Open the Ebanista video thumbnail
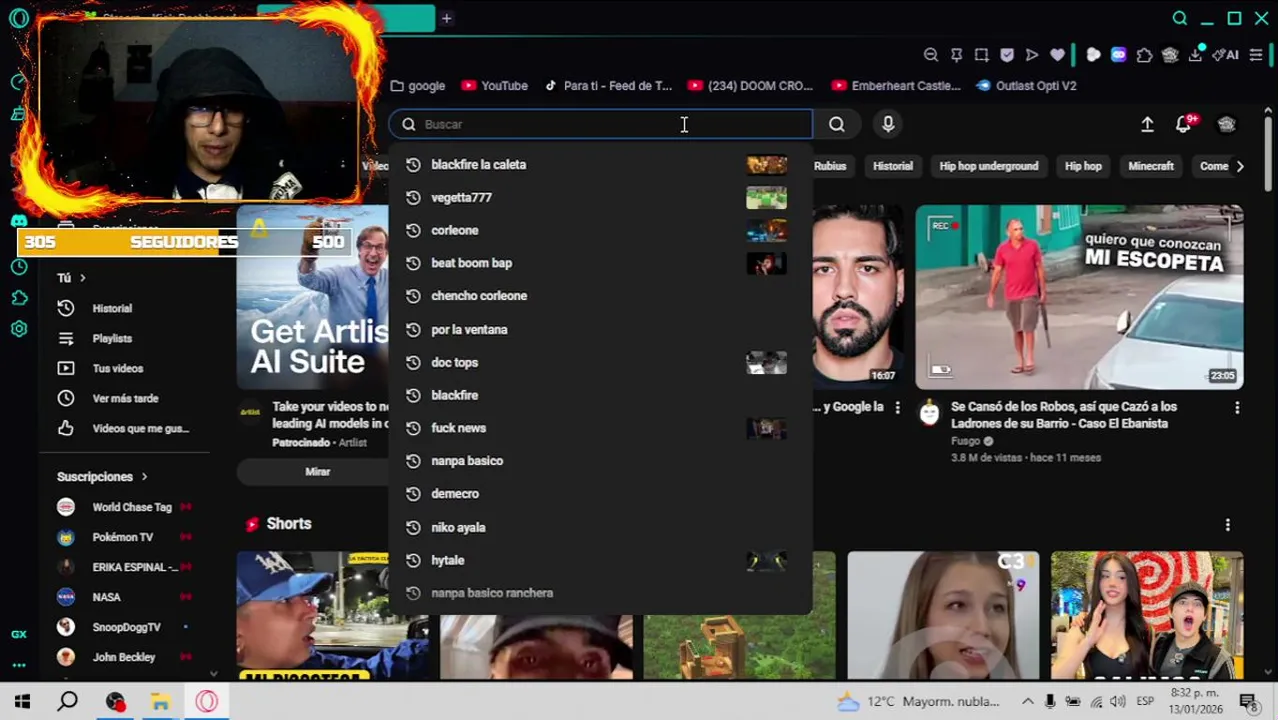Image resolution: width=1278 pixels, height=720 pixels. point(1079,297)
